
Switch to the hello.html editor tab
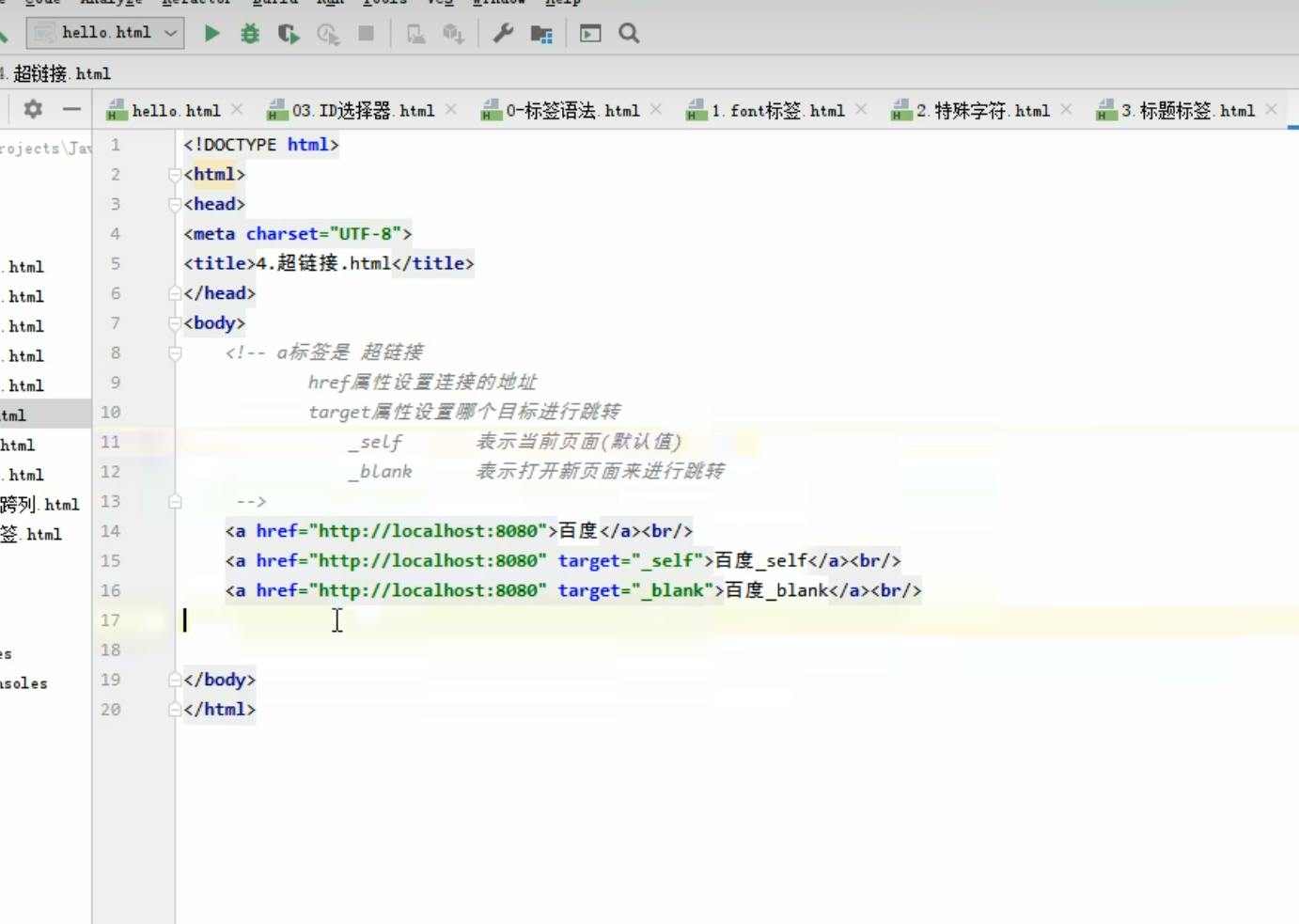176,111
